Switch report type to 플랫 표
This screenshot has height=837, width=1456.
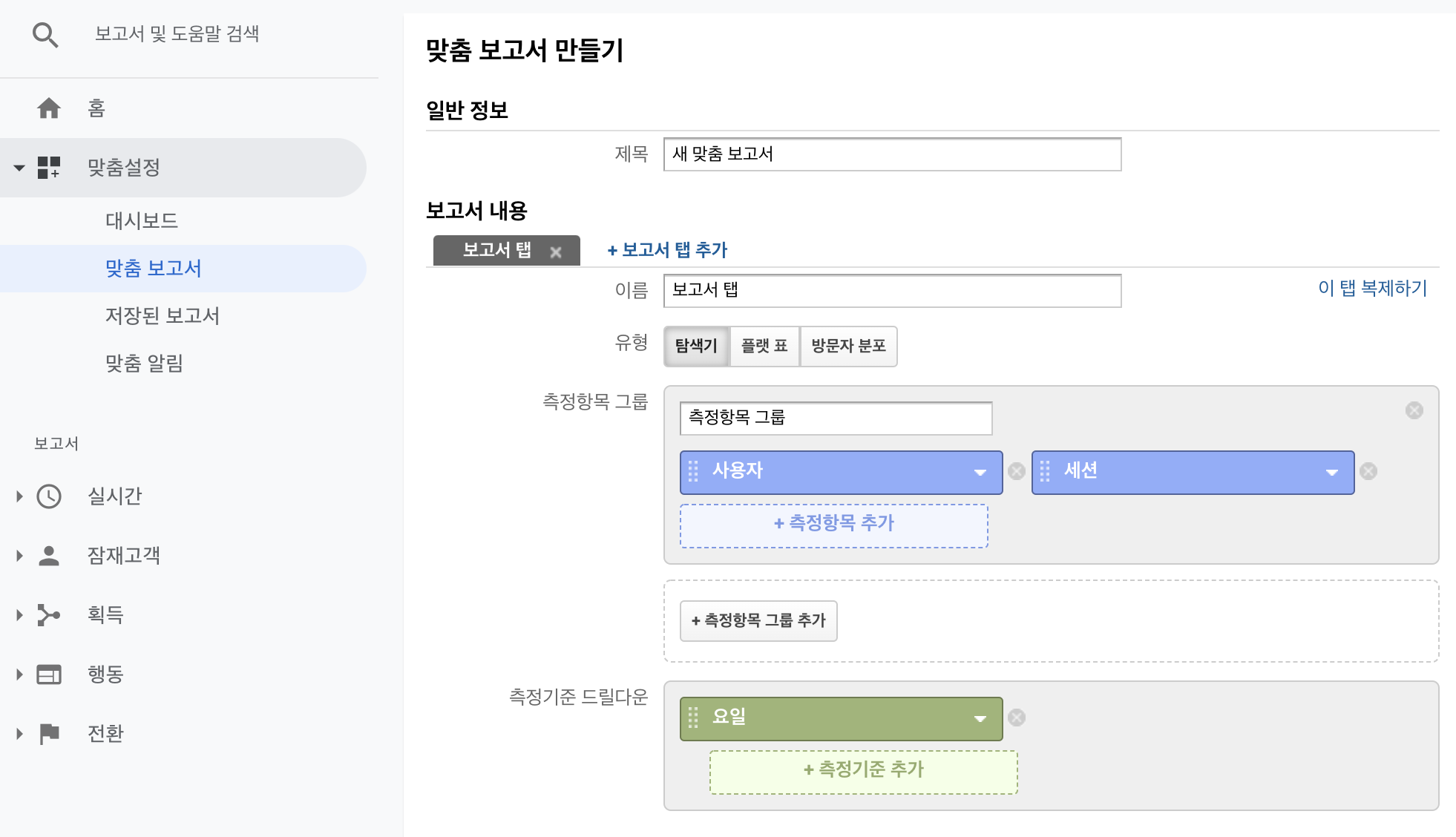click(764, 347)
